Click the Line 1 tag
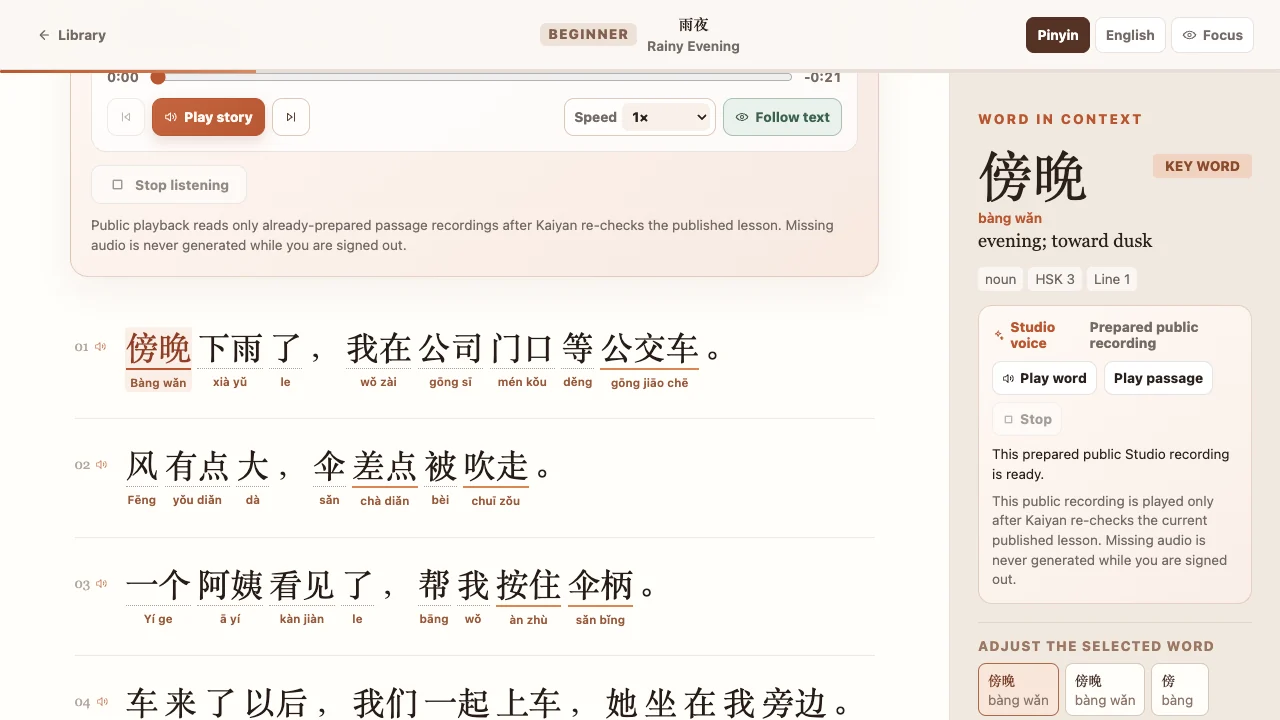Viewport: 1280px width, 720px height. [1112, 279]
